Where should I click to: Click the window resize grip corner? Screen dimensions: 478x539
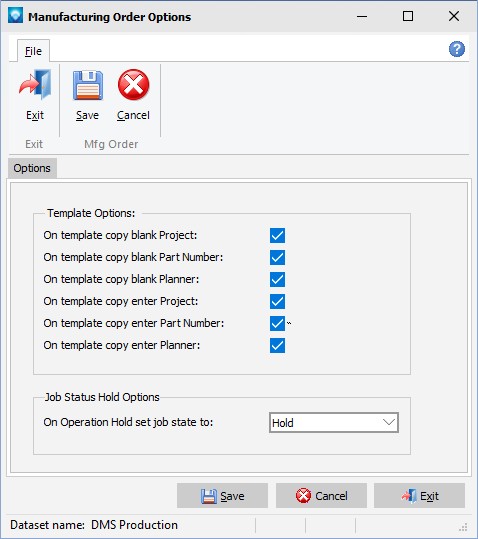463,527
